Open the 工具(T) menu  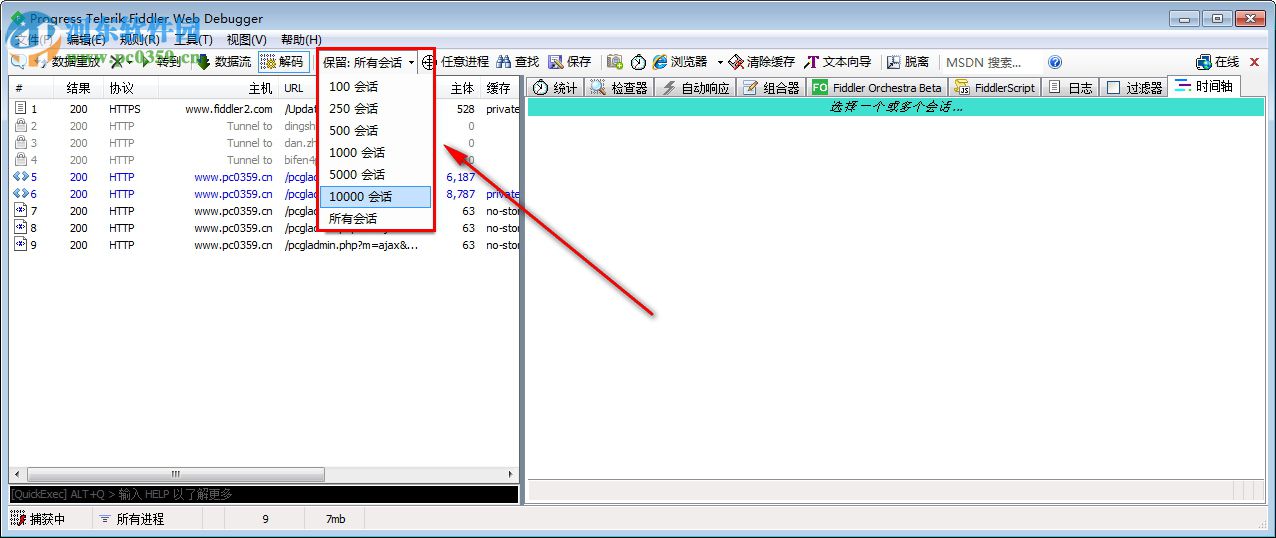(193, 39)
